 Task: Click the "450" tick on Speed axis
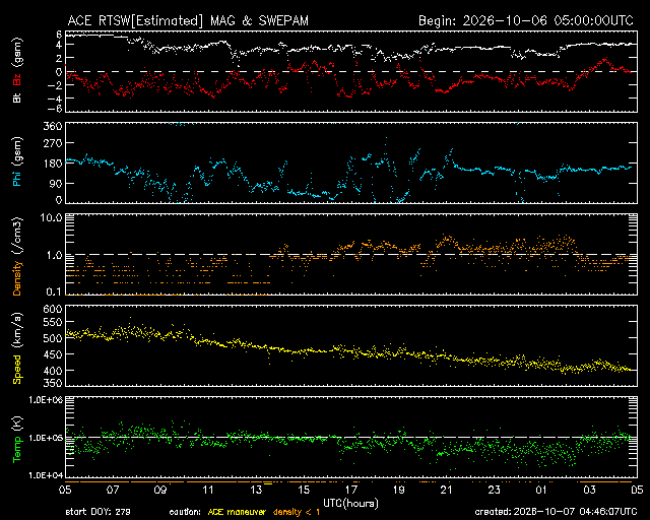53,354
